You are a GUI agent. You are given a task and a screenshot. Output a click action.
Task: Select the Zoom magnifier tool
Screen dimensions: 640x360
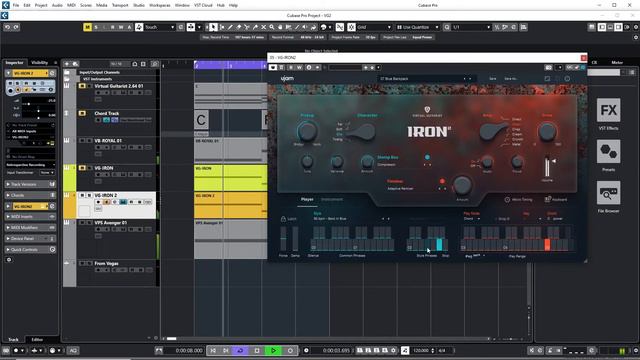pyautogui.click(x=272, y=27)
